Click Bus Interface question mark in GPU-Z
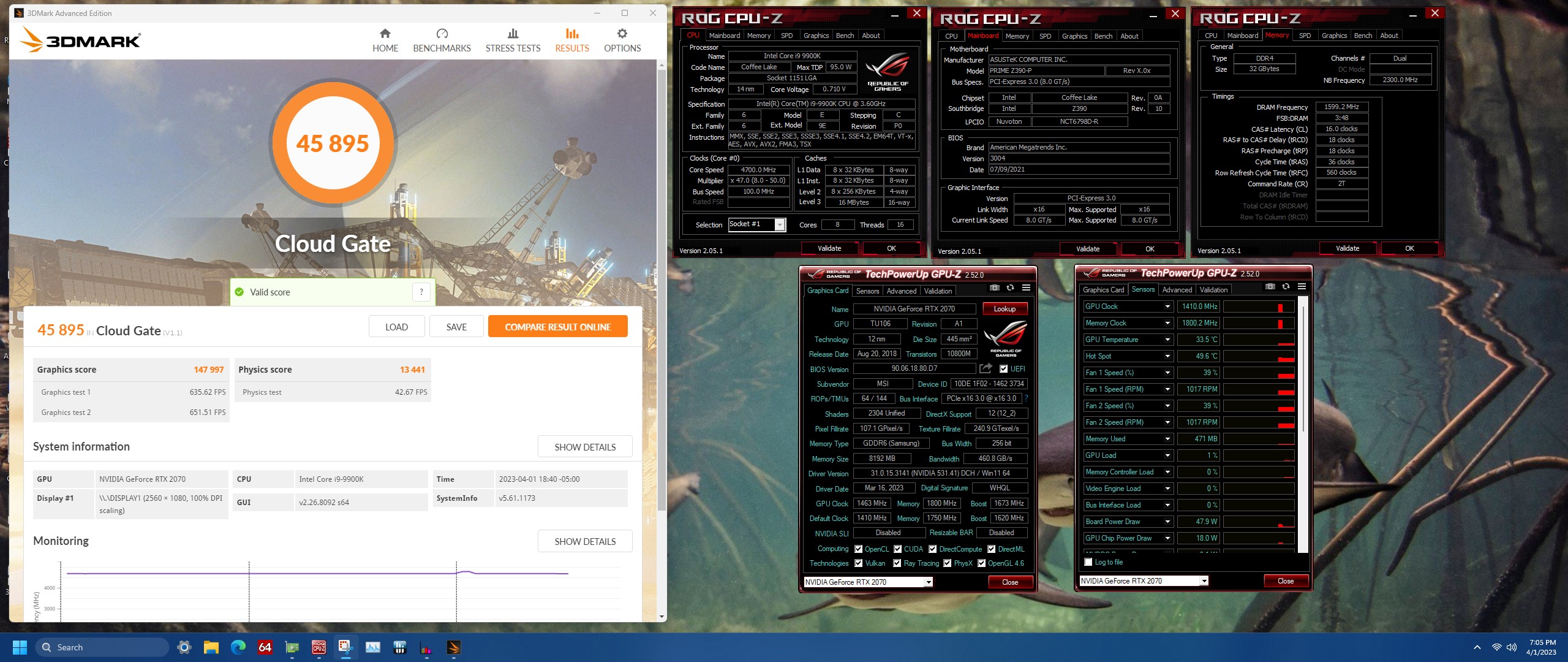1568x662 pixels. point(1026,398)
